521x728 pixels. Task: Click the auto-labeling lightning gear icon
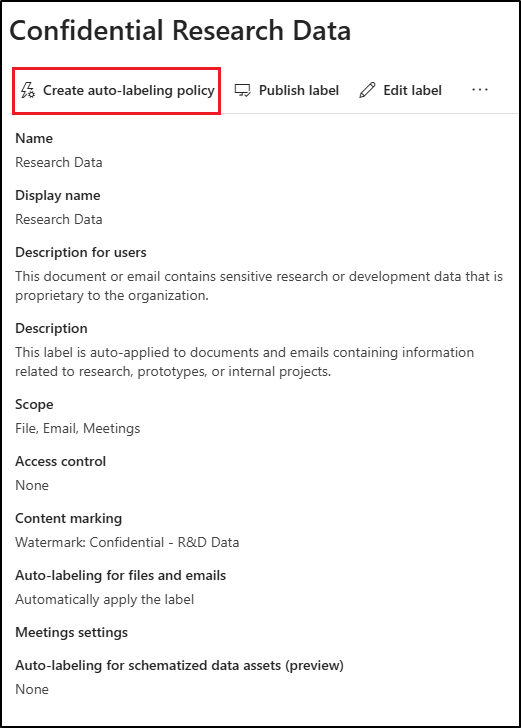point(27,91)
